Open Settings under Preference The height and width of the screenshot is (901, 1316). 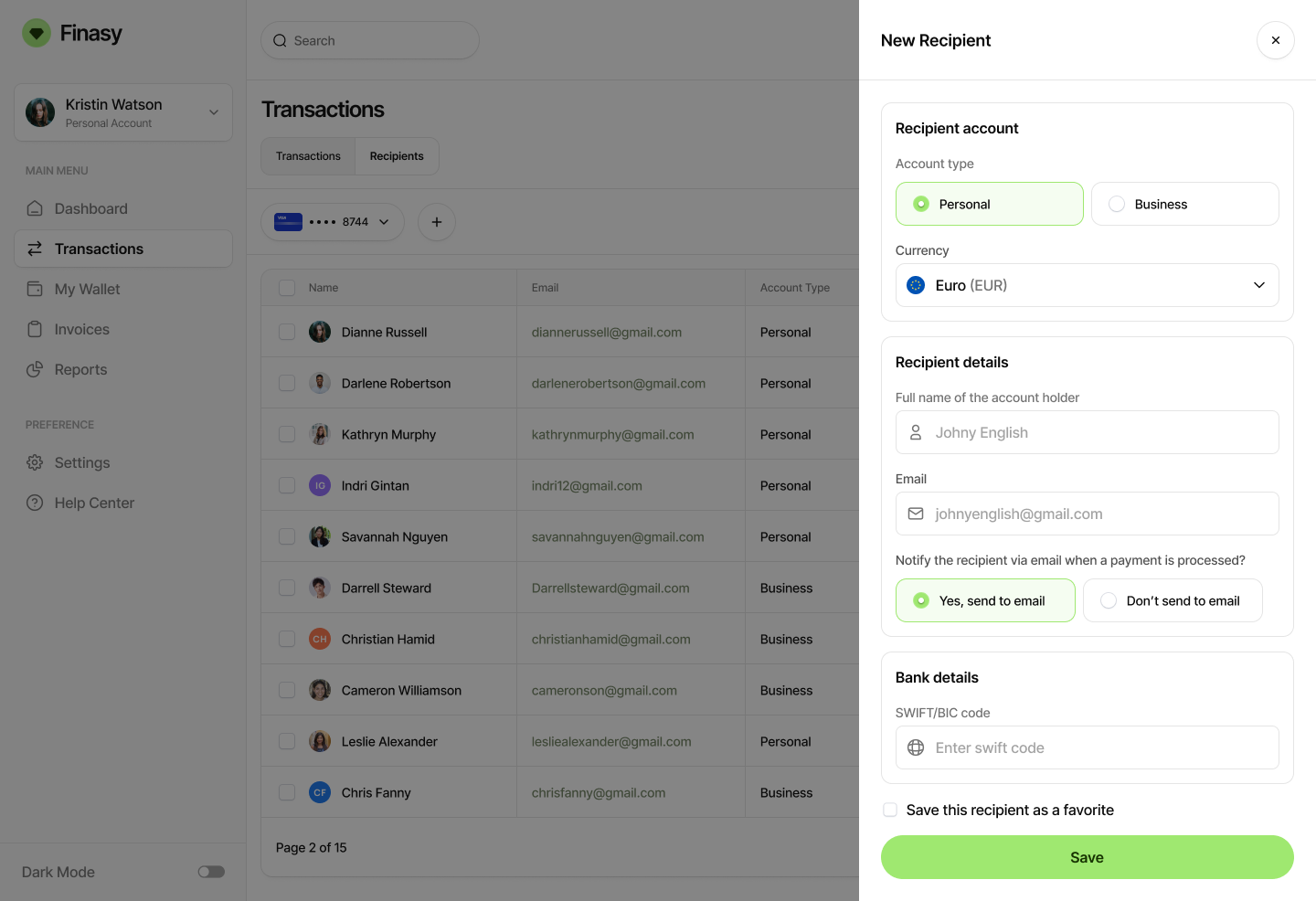tap(123, 462)
